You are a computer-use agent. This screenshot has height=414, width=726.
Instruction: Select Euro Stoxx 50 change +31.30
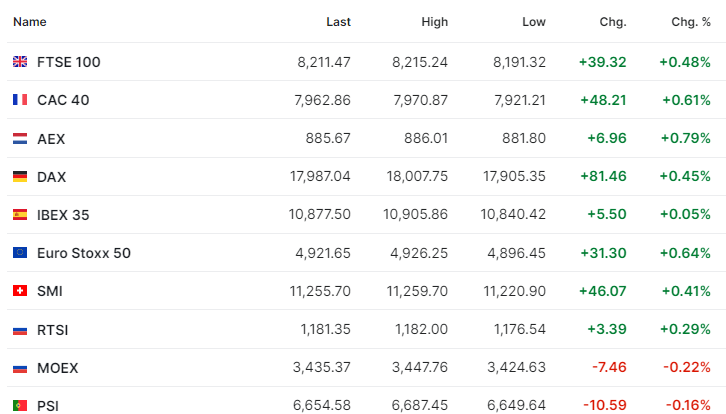pos(603,253)
